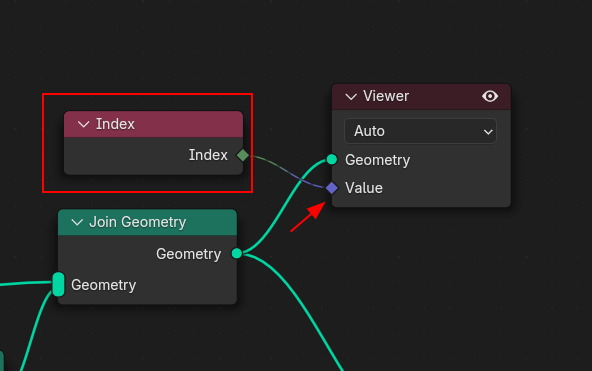Click the Viewer Geometry input socket

tap(332, 160)
